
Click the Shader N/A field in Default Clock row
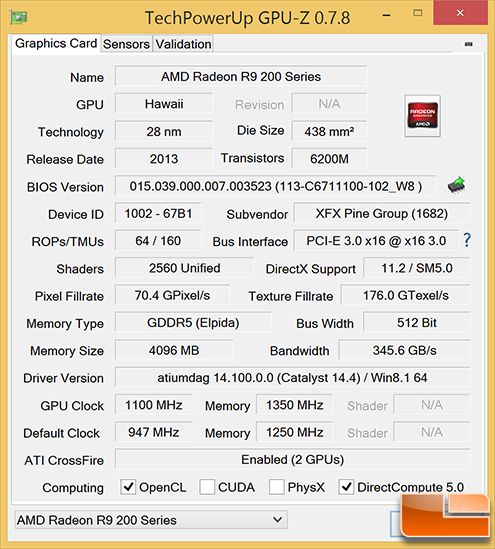coord(432,432)
